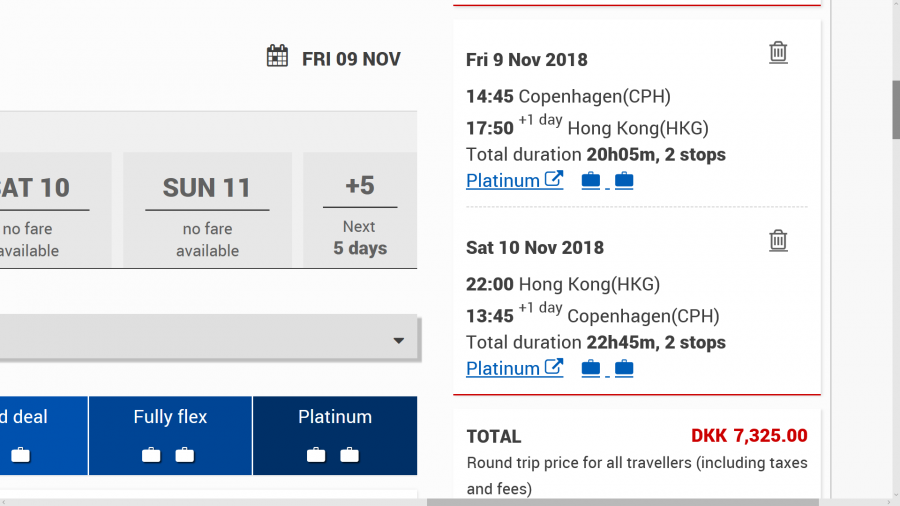Choose the Platinum fare column
Viewport: 900px width, 506px height.
pos(334,435)
